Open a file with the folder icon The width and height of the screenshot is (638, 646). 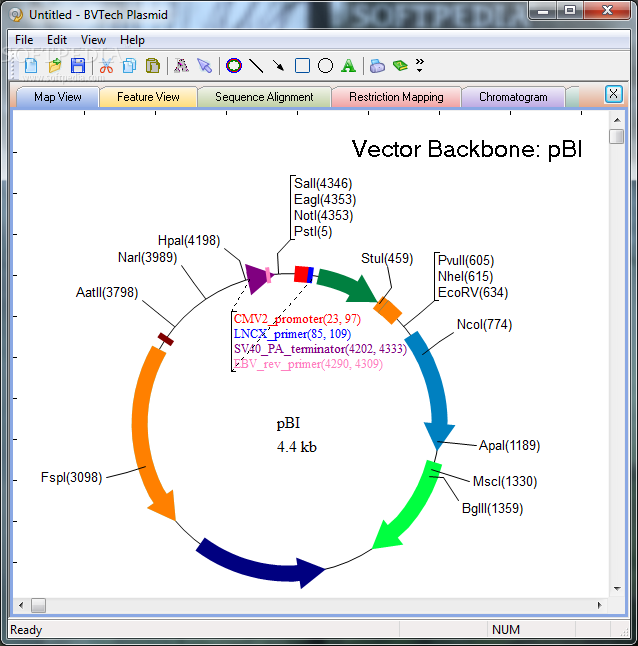click(54, 66)
